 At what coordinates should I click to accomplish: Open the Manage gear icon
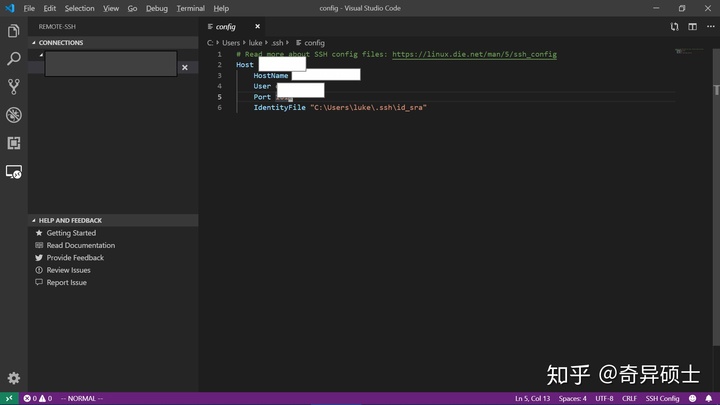(14, 378)
